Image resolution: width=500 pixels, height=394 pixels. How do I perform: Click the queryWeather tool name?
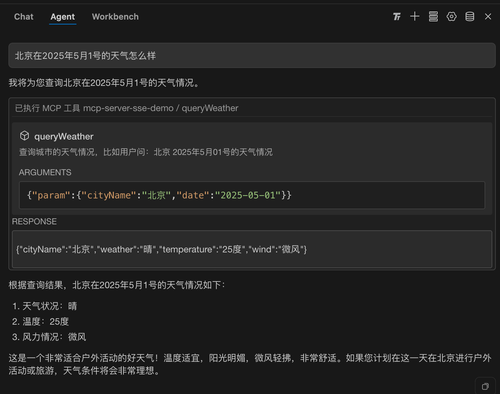tap(64, 137)
